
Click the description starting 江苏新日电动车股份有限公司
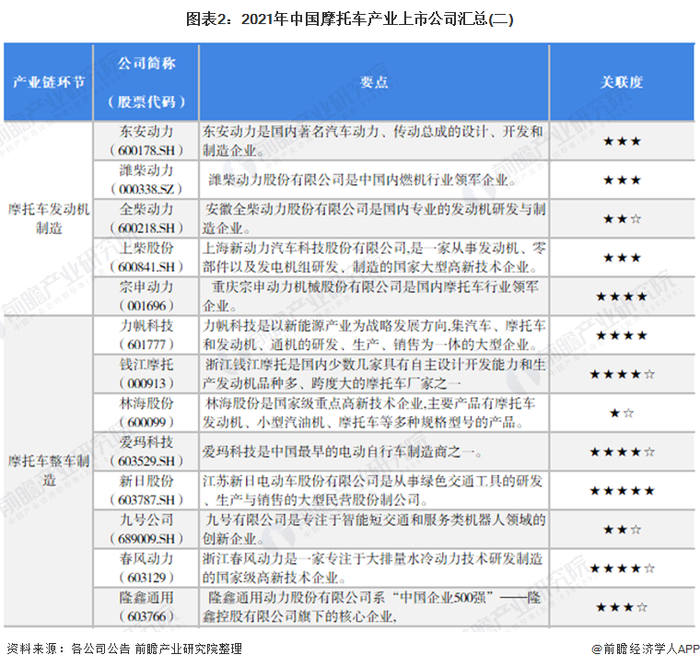coord(374,491)
